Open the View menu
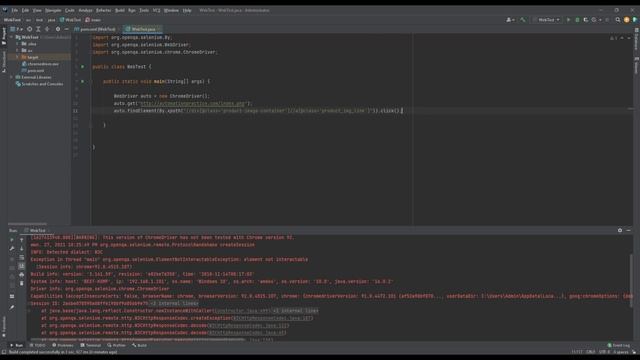Screen dimensions: 640x360 point(37,10)
